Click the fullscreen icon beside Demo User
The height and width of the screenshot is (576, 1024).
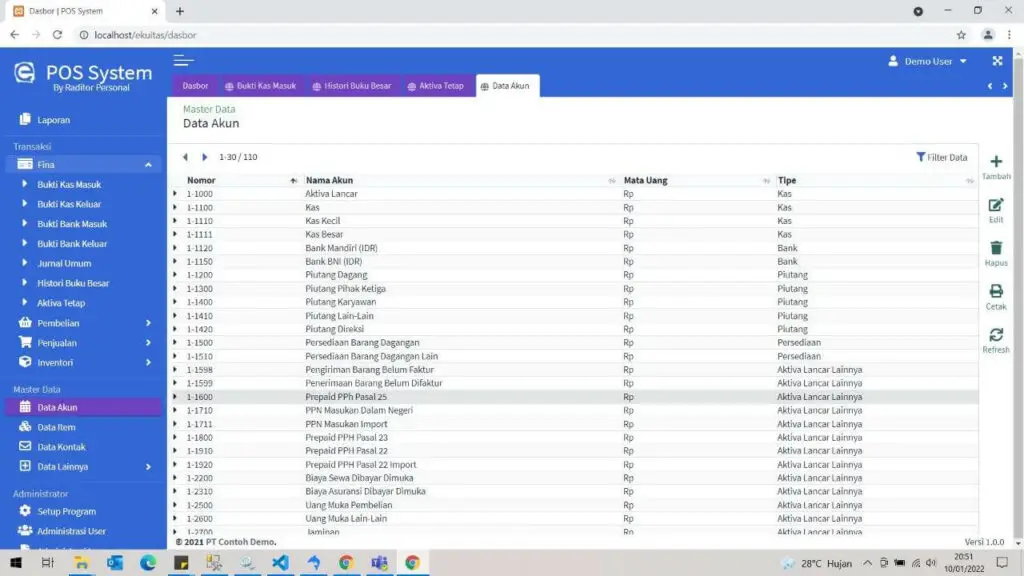(x=996, y=61)
